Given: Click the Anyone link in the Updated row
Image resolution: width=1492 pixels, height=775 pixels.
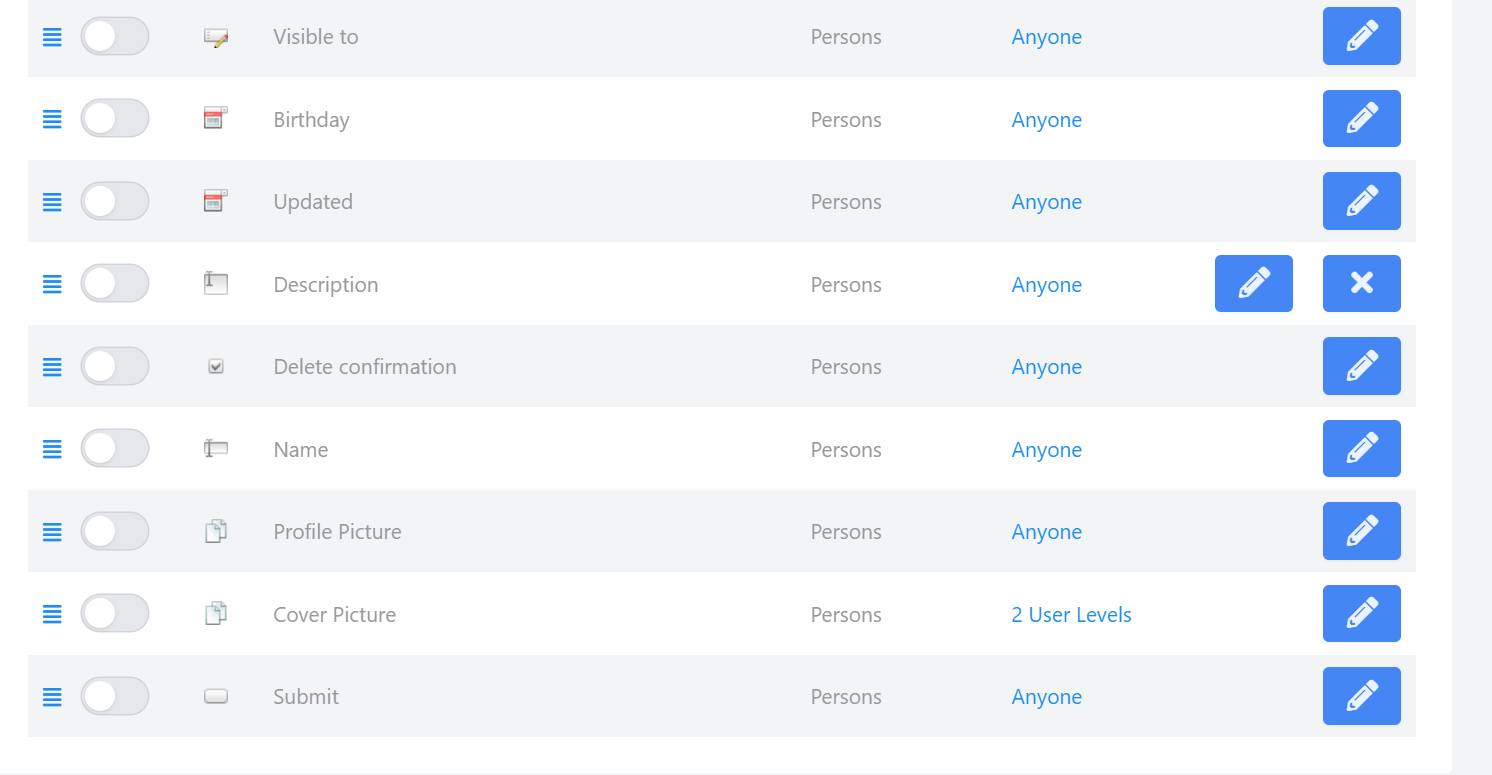Looking at the screenshot, I should (x=1046, y=202).
